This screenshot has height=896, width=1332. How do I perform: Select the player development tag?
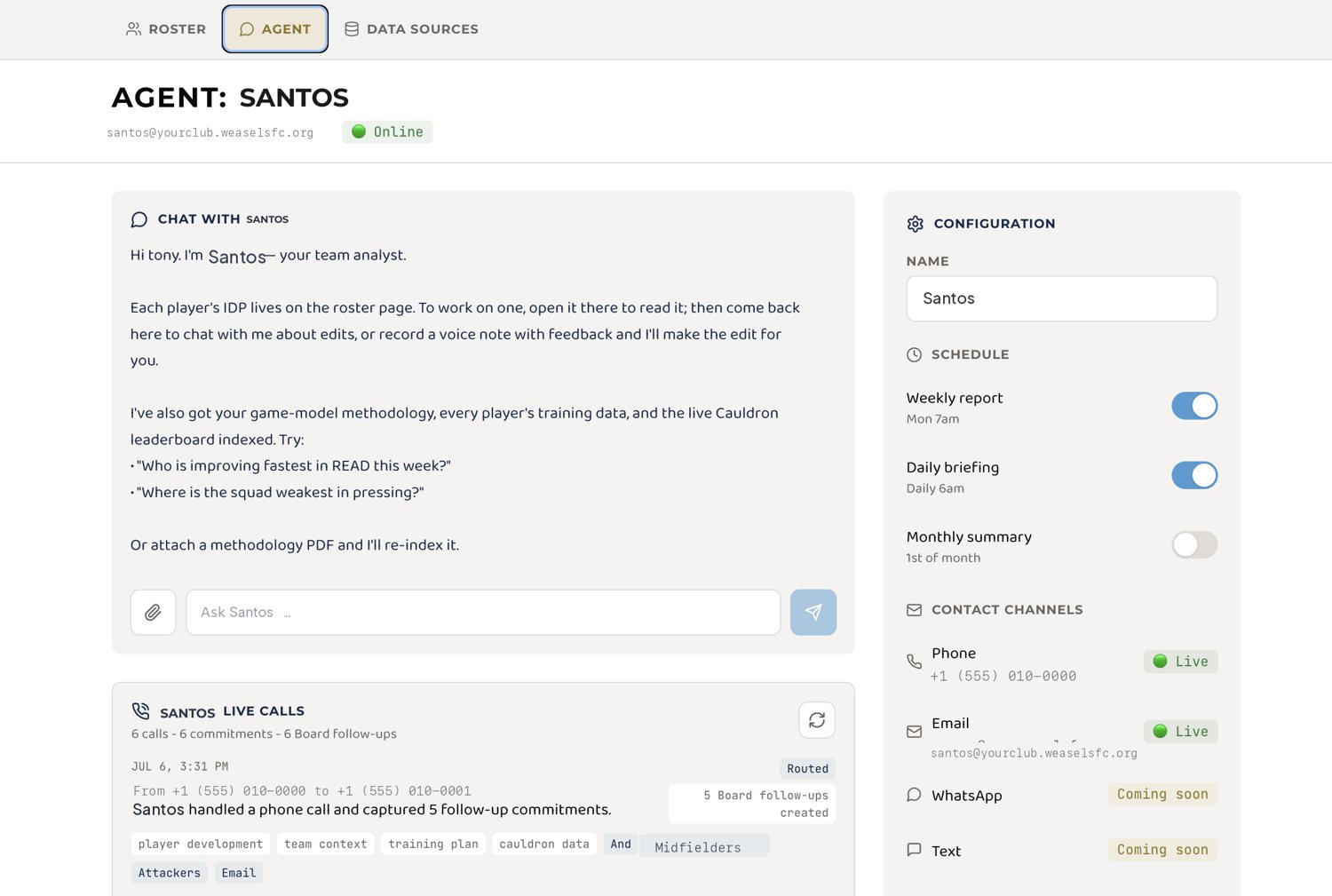[201, 844]
